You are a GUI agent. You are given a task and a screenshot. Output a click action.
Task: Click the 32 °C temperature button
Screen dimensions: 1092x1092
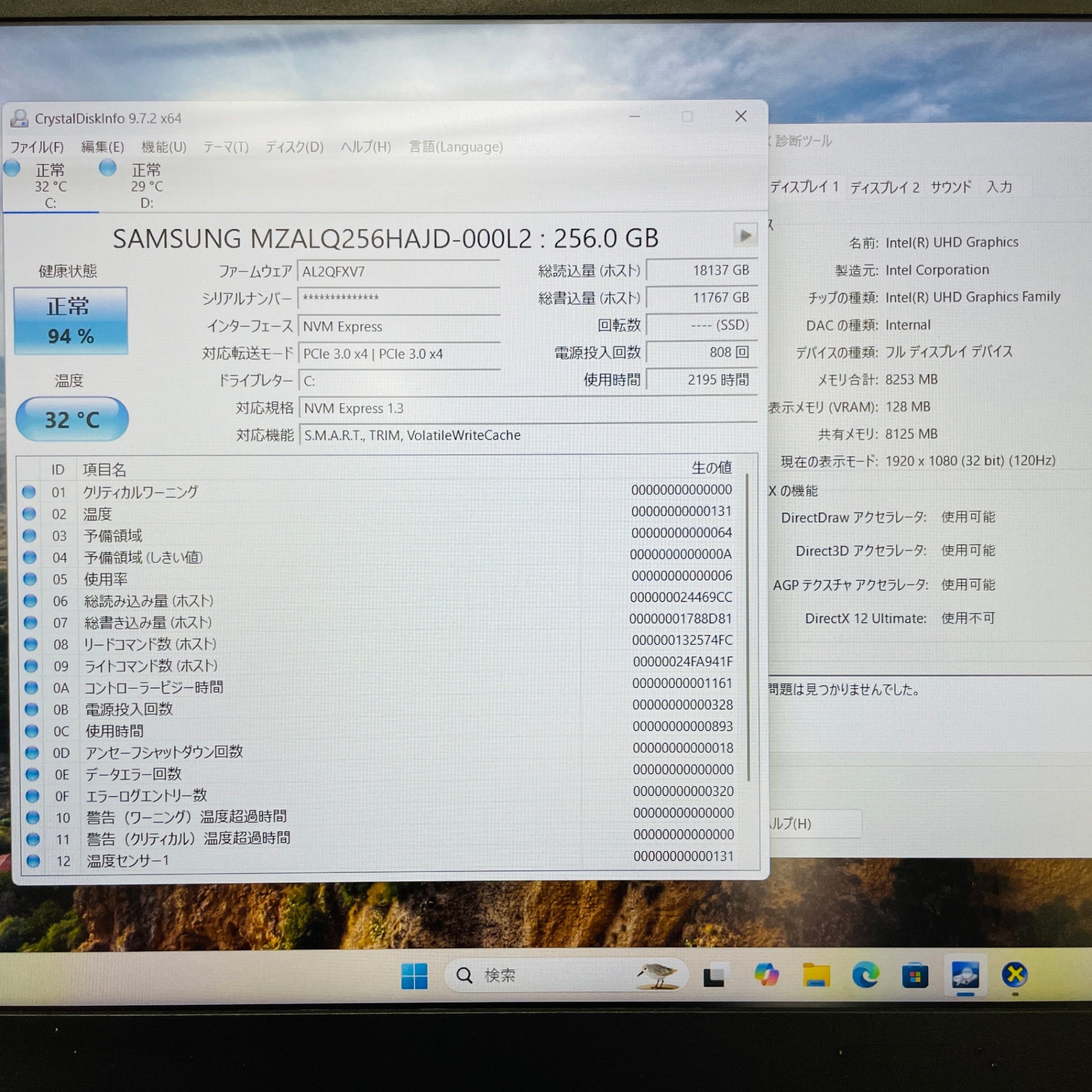click(x=72, y=420)
